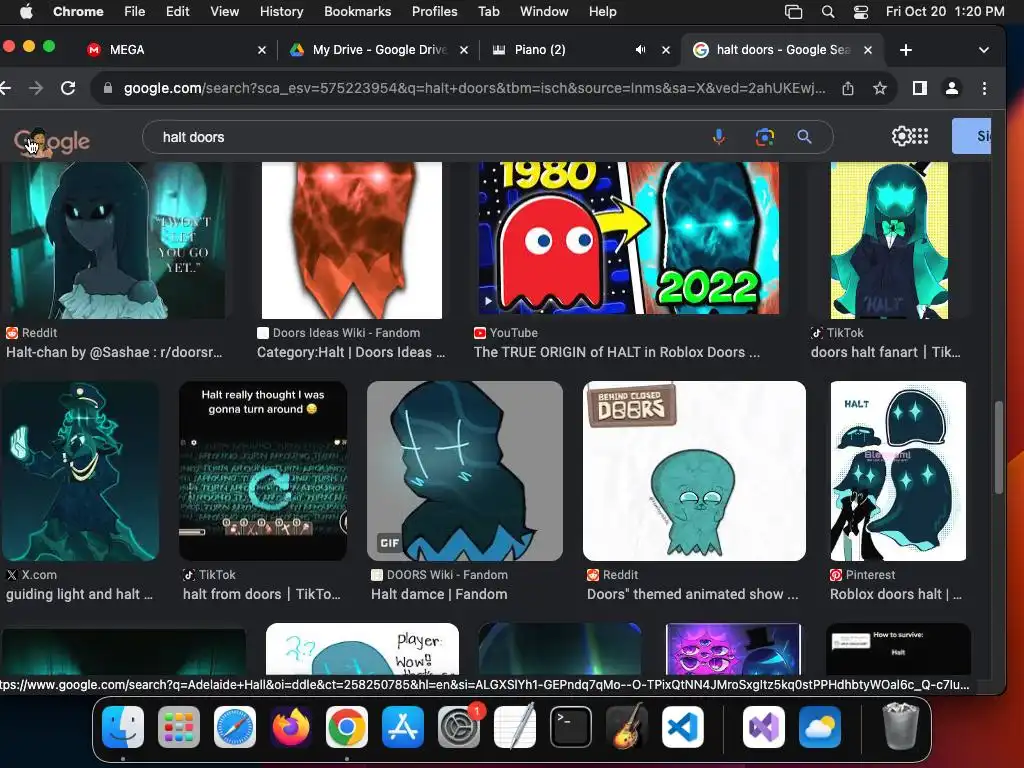
Task: Toggle the Chrome side panel
Action: click(x=920, y=88)
